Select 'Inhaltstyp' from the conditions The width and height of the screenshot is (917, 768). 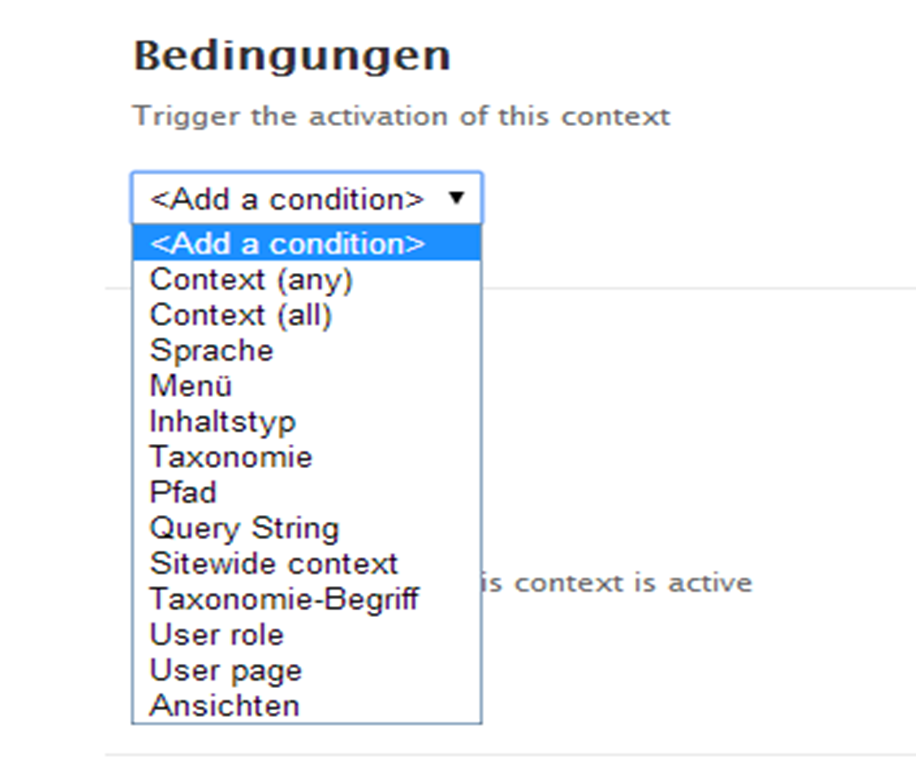(x=223, y=422)
